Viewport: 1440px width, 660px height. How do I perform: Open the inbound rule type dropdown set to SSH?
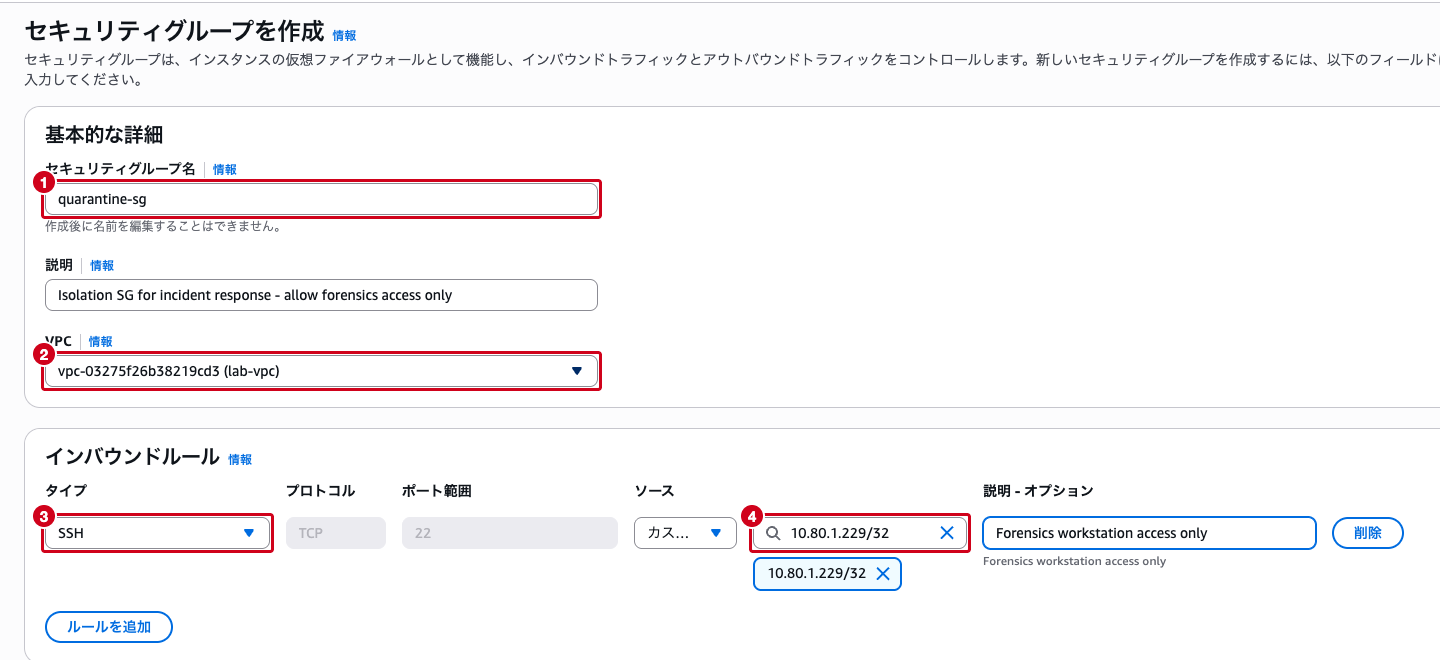pos(157,533)
